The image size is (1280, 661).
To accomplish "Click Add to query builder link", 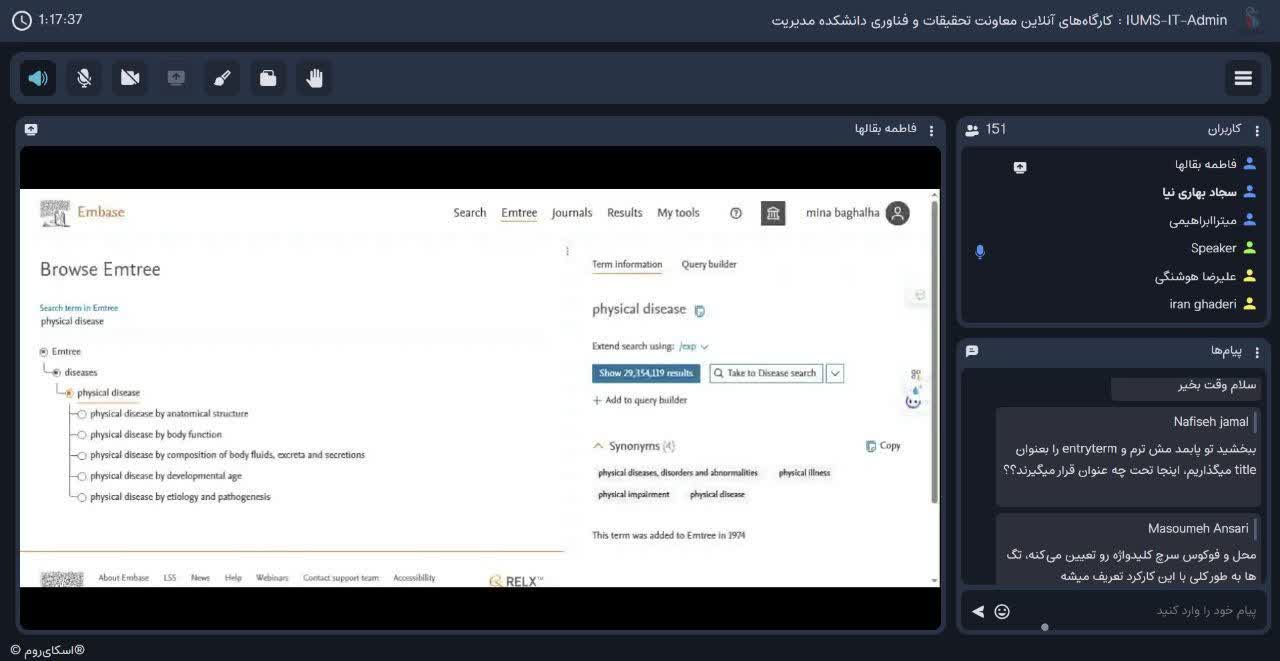I will tap(640, 400).
